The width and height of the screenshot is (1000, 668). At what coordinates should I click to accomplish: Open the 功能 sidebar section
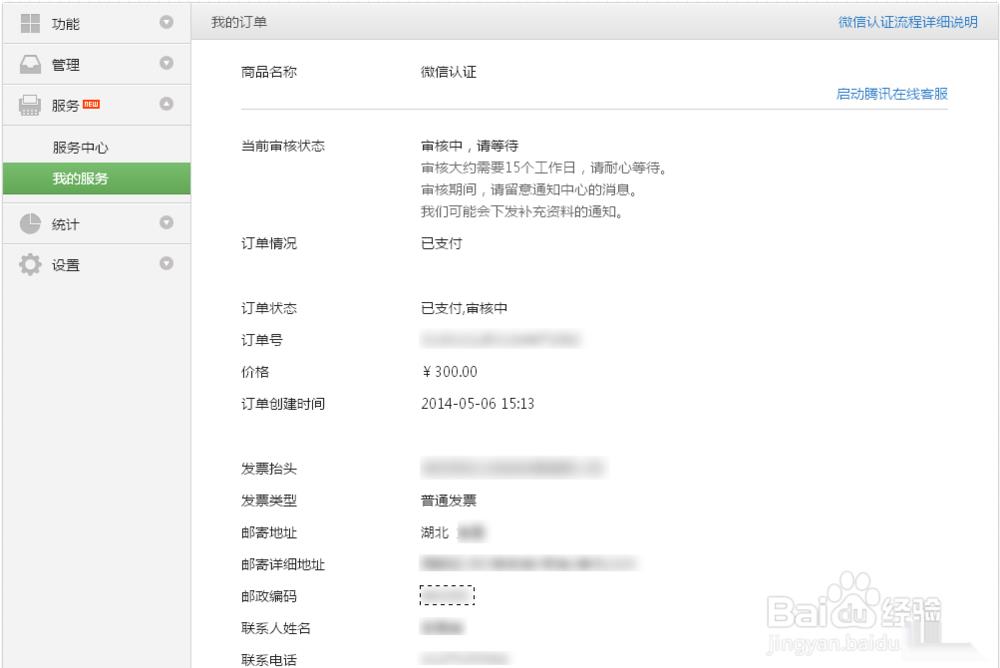(96, 23)
